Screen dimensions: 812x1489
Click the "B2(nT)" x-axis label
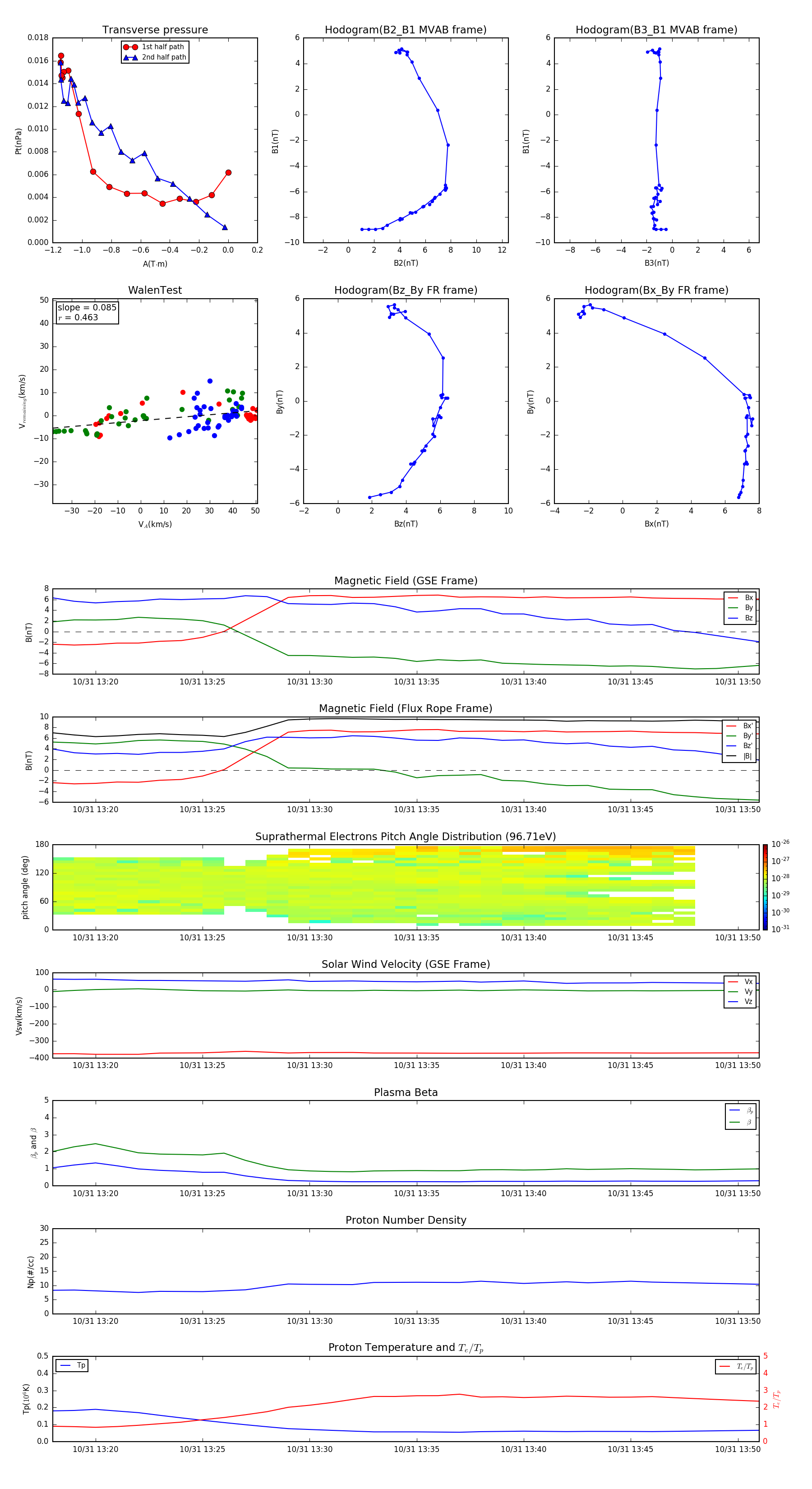[406, 263]
